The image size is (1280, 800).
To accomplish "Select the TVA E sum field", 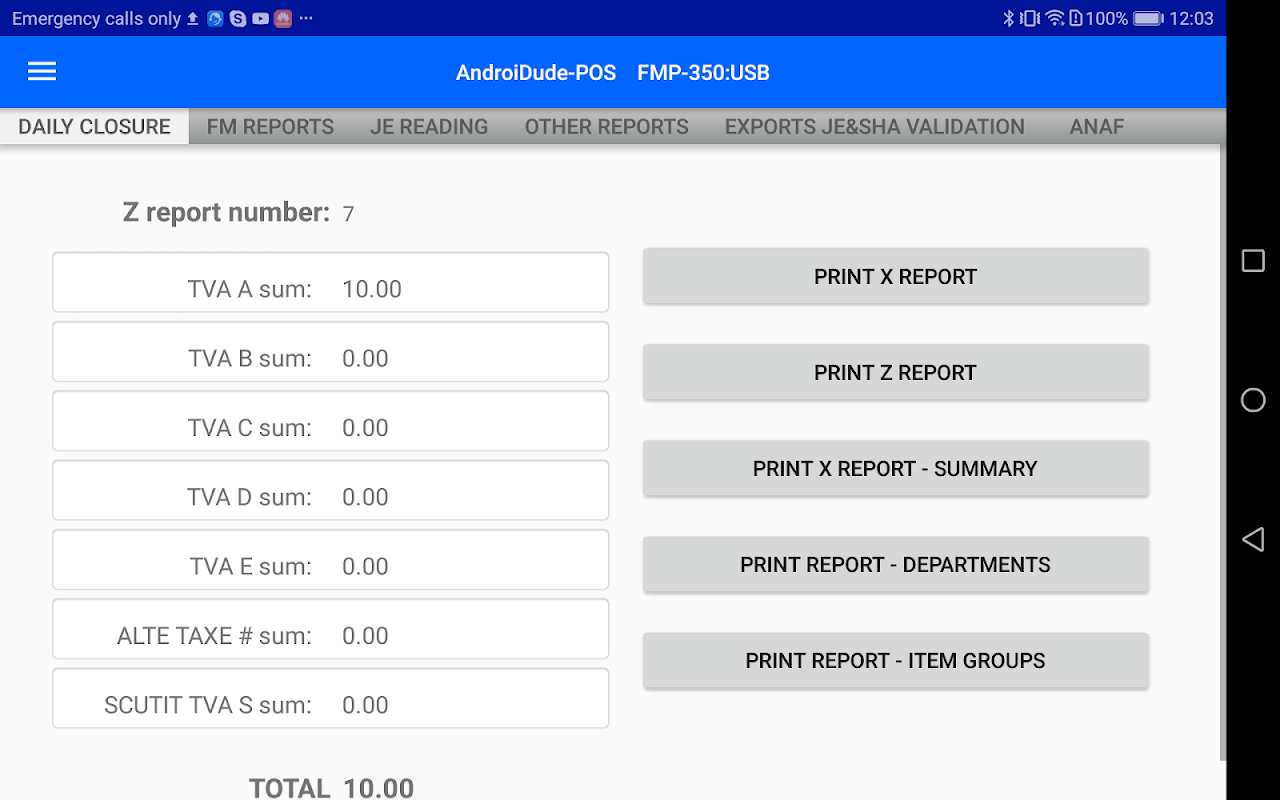I will (x=330, y=559).
